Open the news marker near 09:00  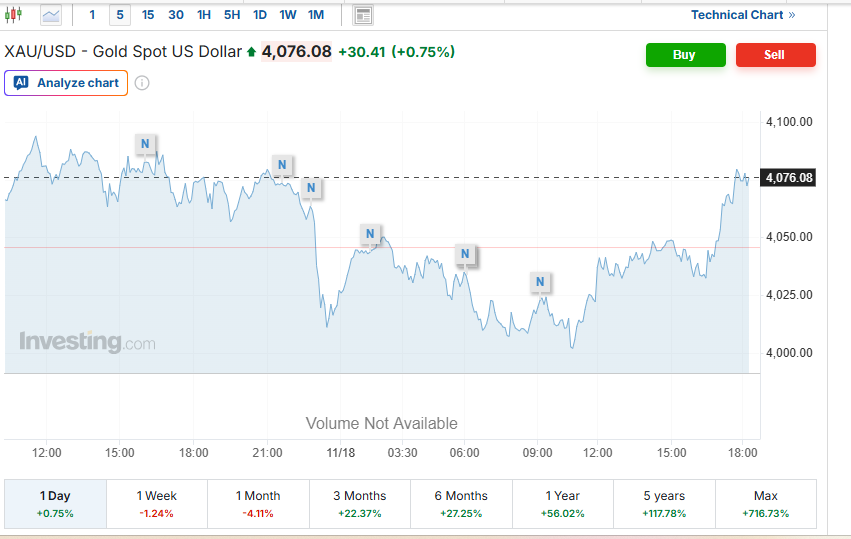click(x=540, y=282)
